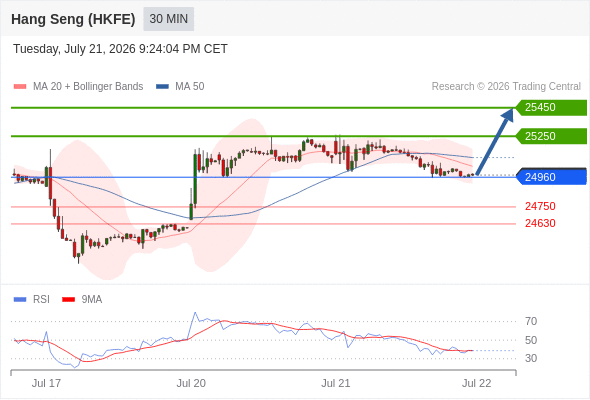Click the Jul 17 date axis label
This screenshot has height=400, width=590.
click(46, 383)
